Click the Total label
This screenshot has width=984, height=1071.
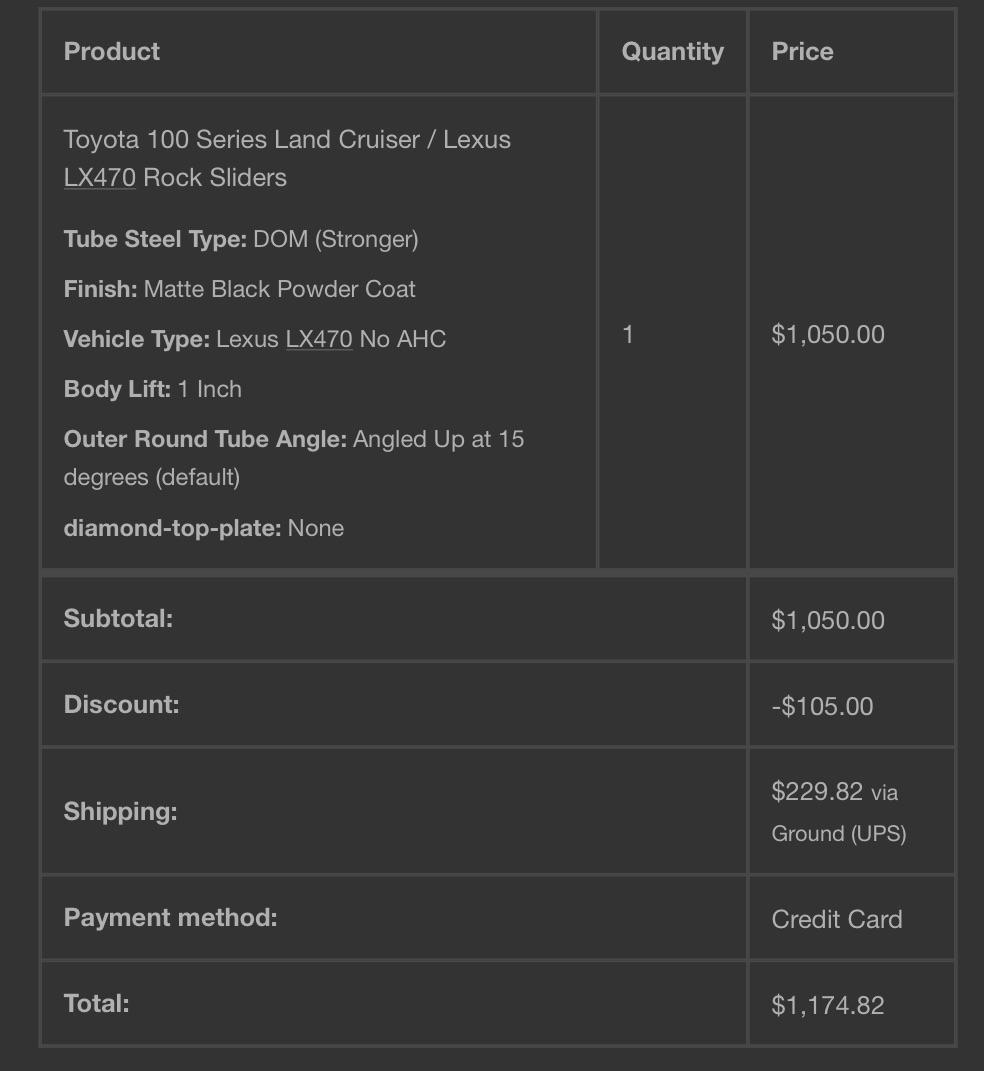96,1003
